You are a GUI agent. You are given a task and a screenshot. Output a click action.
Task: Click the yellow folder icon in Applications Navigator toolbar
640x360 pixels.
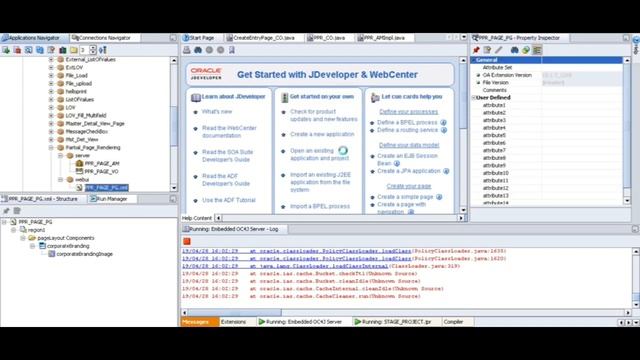[x=73, y=50]
